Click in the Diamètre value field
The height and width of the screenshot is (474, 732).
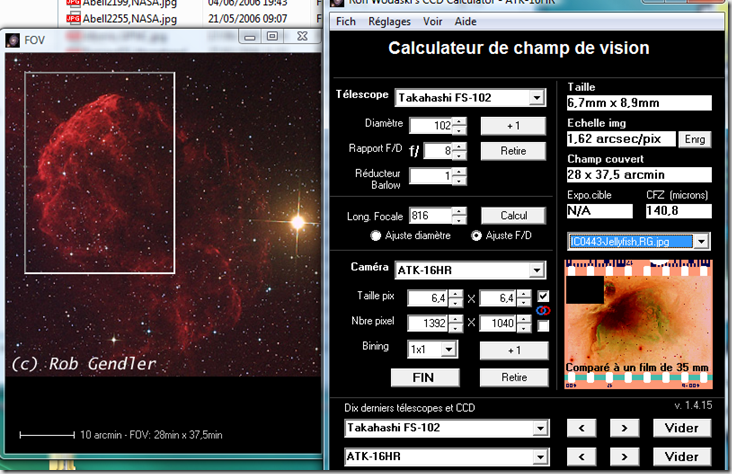coord(430,125)
